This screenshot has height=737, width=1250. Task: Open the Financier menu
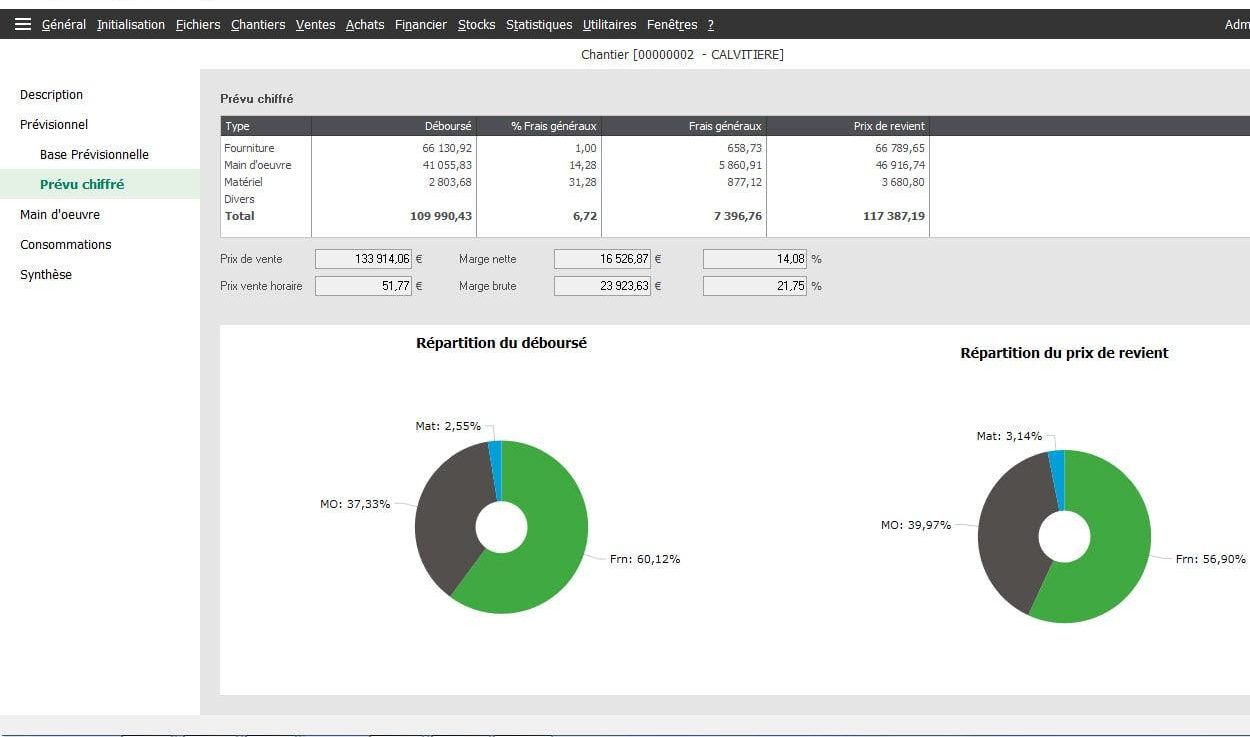[419, 24]
